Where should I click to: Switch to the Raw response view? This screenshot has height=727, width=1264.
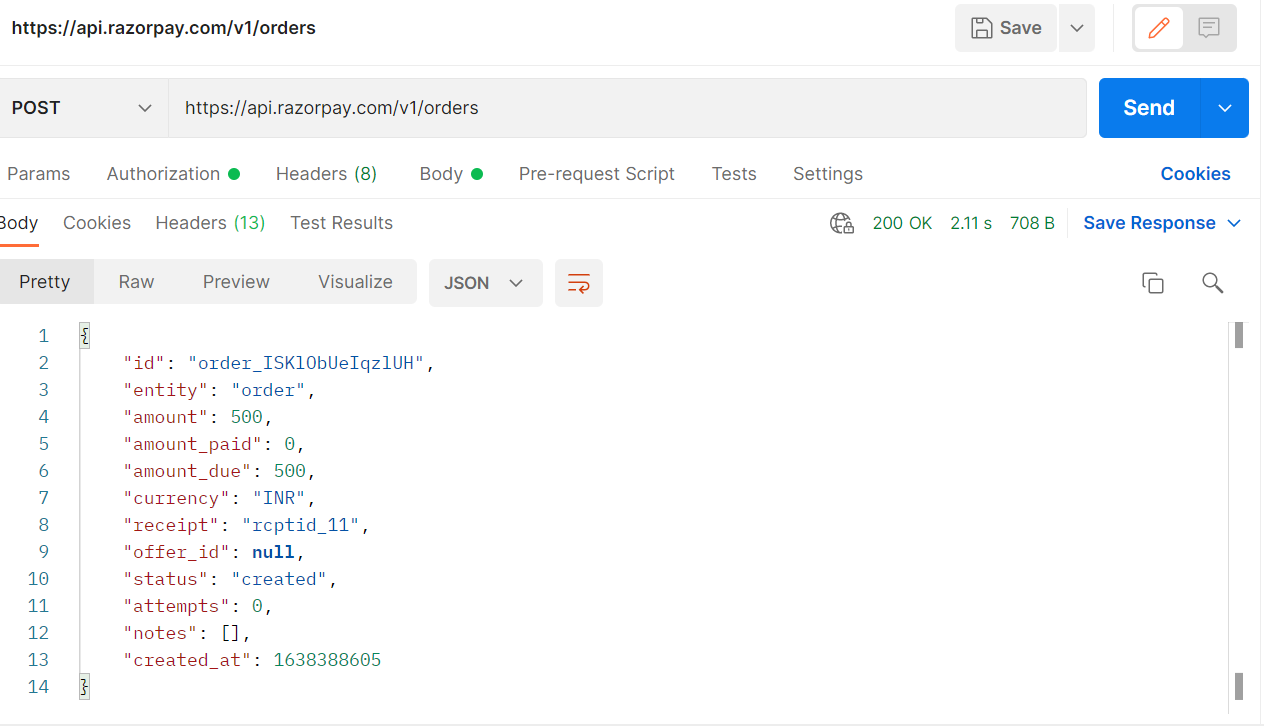[x=136, y=282]
